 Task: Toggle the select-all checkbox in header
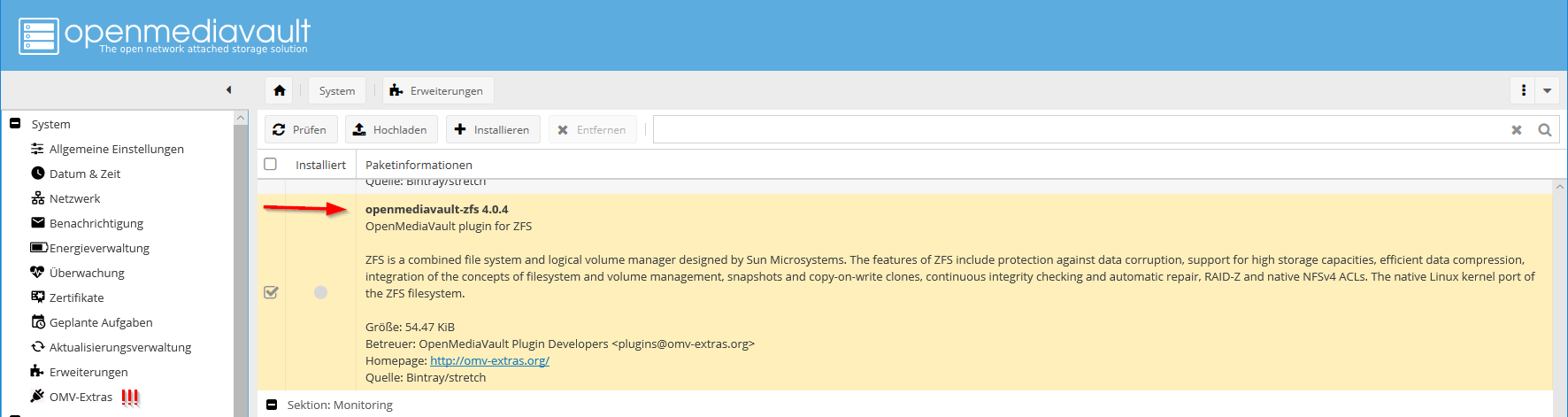[271, 164]
